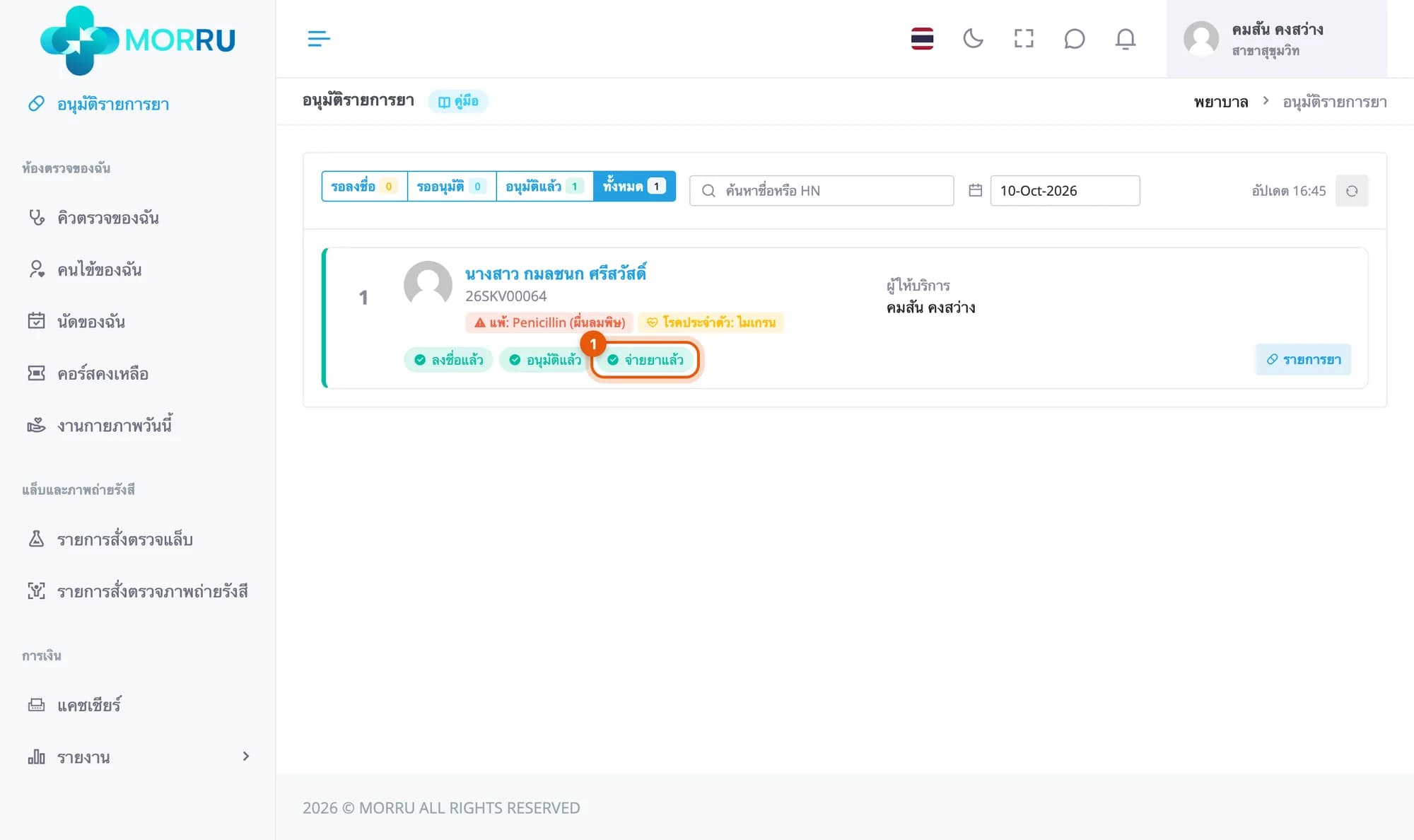
Task: Open user profile menu คมสัน คงสว่าง
Action: pyautogui.click(x=1276, y=39)
